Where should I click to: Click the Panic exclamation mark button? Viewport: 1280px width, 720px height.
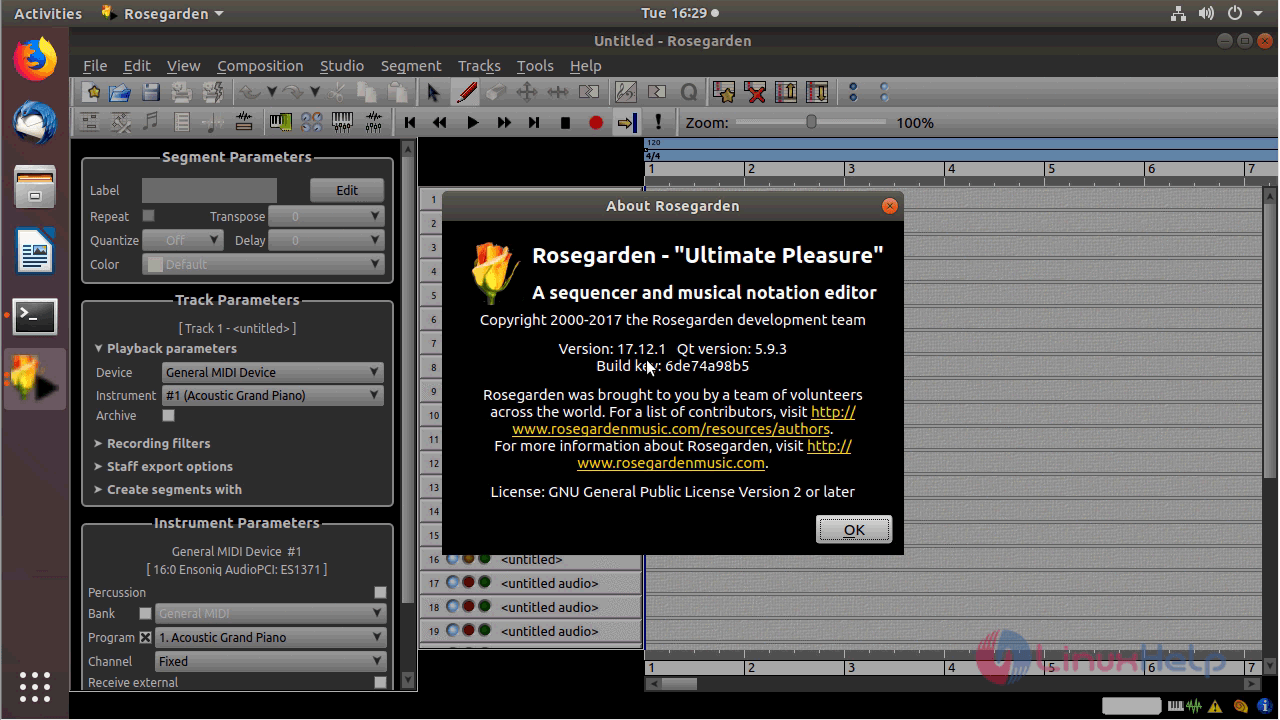tap(658, 122)
